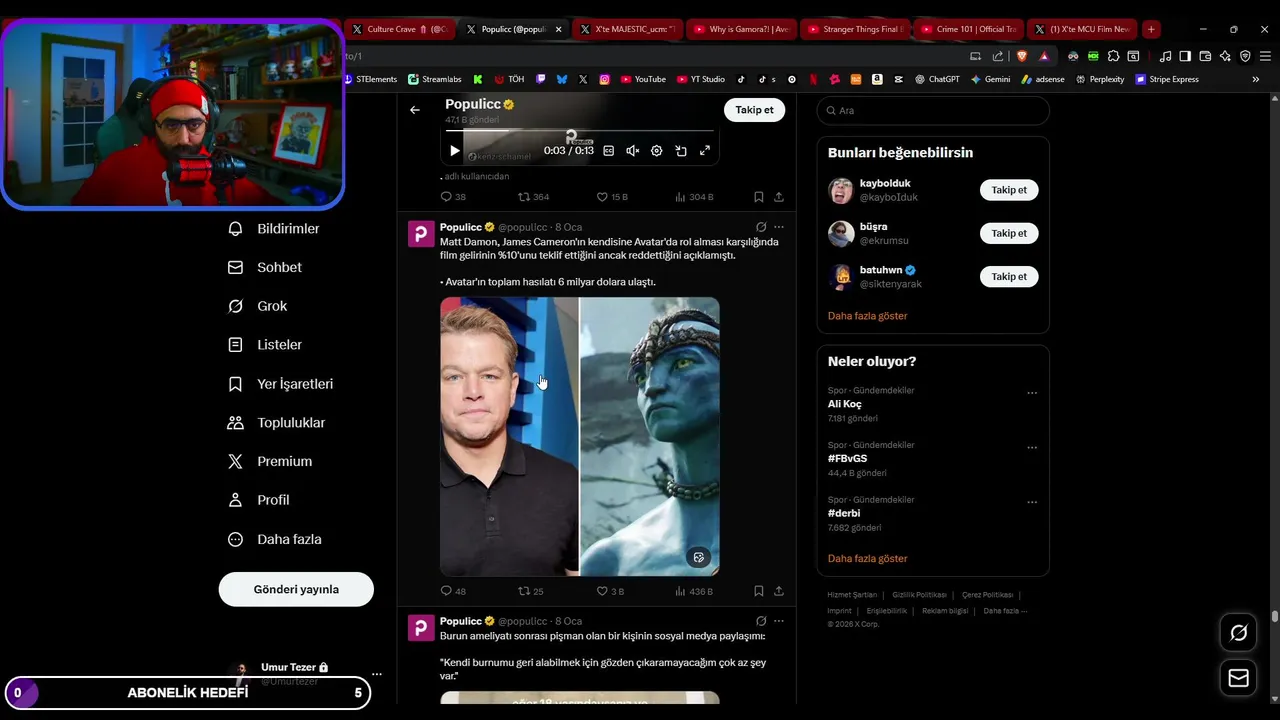Reply to the Avatar post with 48 comments

tap(453, 591)
